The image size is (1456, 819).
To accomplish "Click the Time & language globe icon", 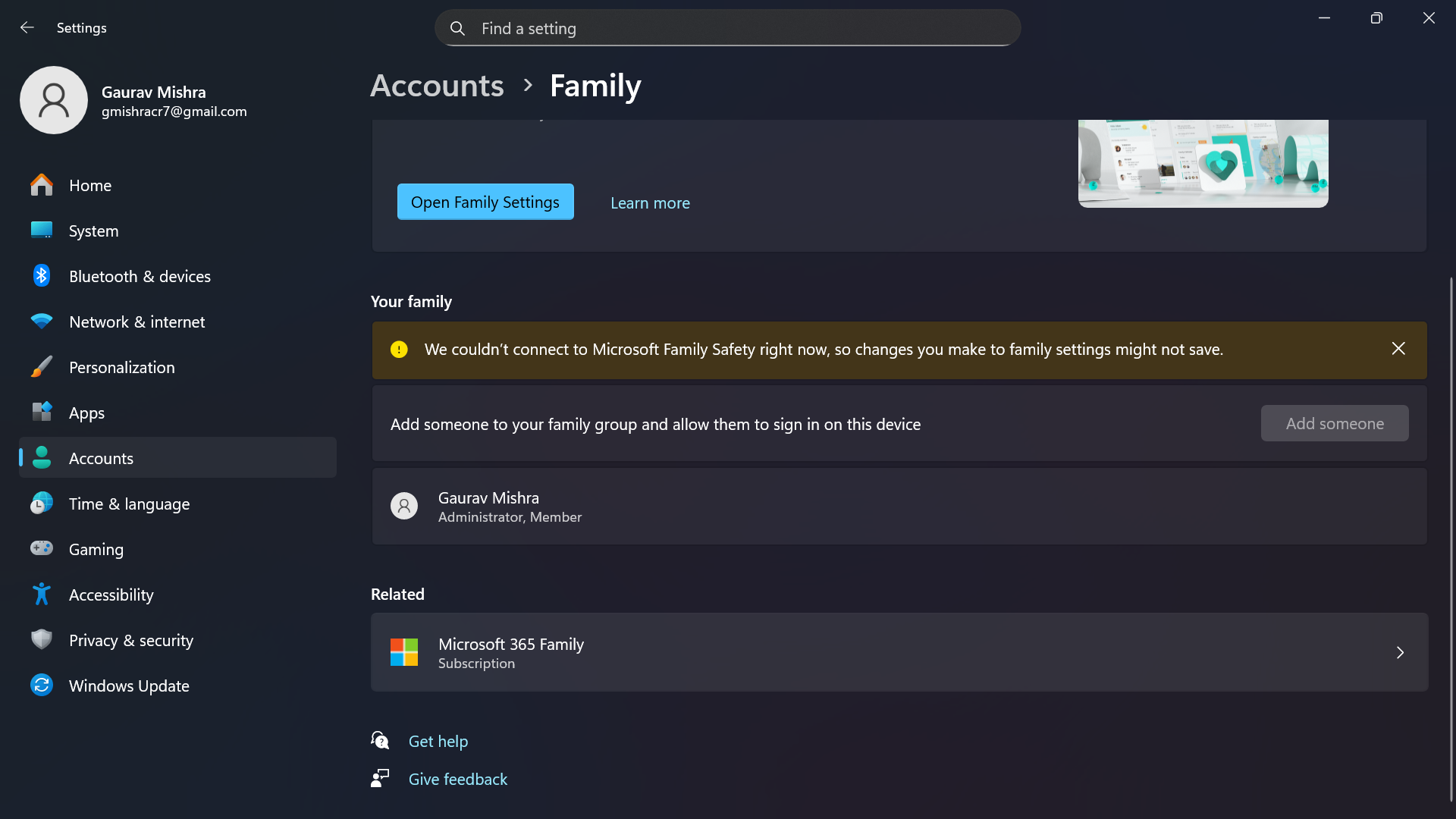I will click(42, 504).
